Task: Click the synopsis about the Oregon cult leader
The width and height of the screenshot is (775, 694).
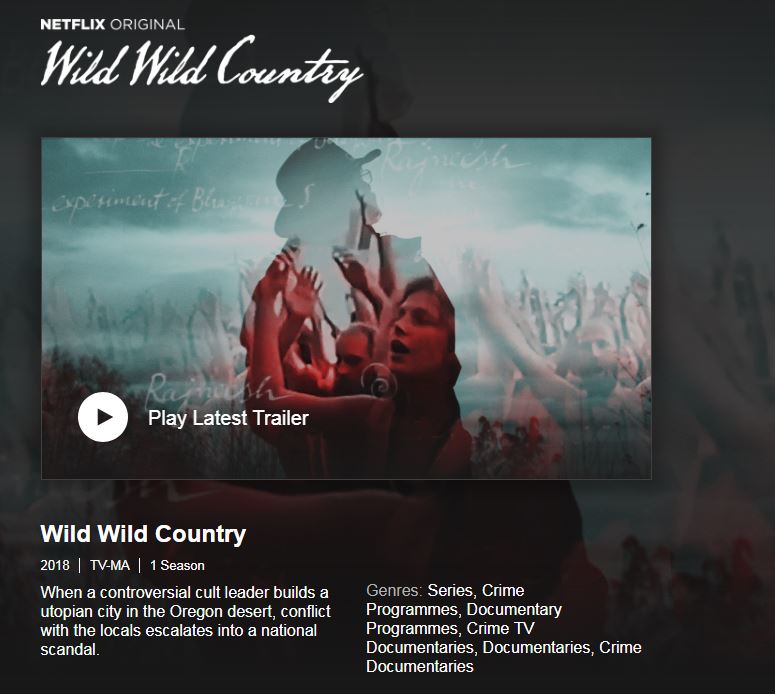Action: click(x=185, y=621)
